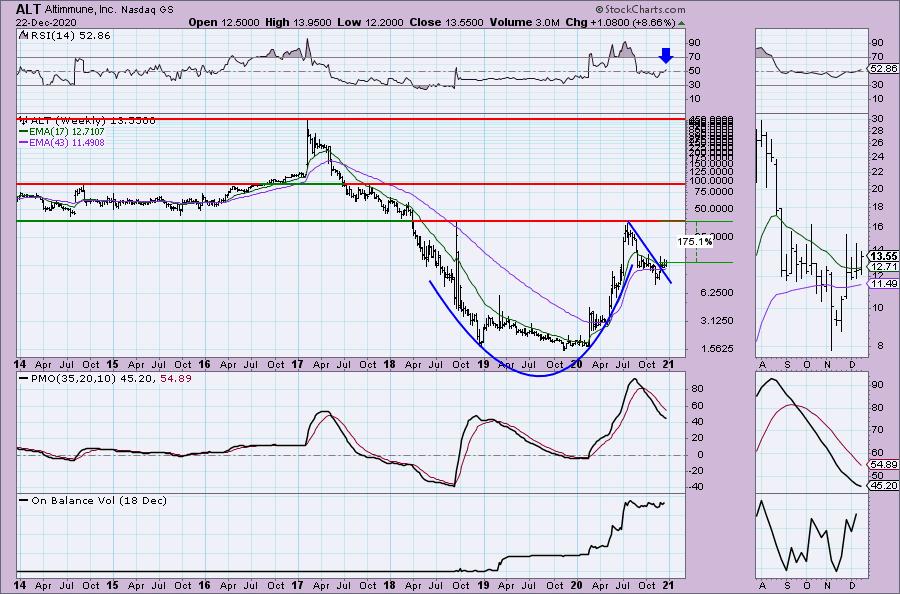Viewport: 900px width, 594px height.
Task: Click the 12.71 EMA value tag
Action: coord(883,267)
